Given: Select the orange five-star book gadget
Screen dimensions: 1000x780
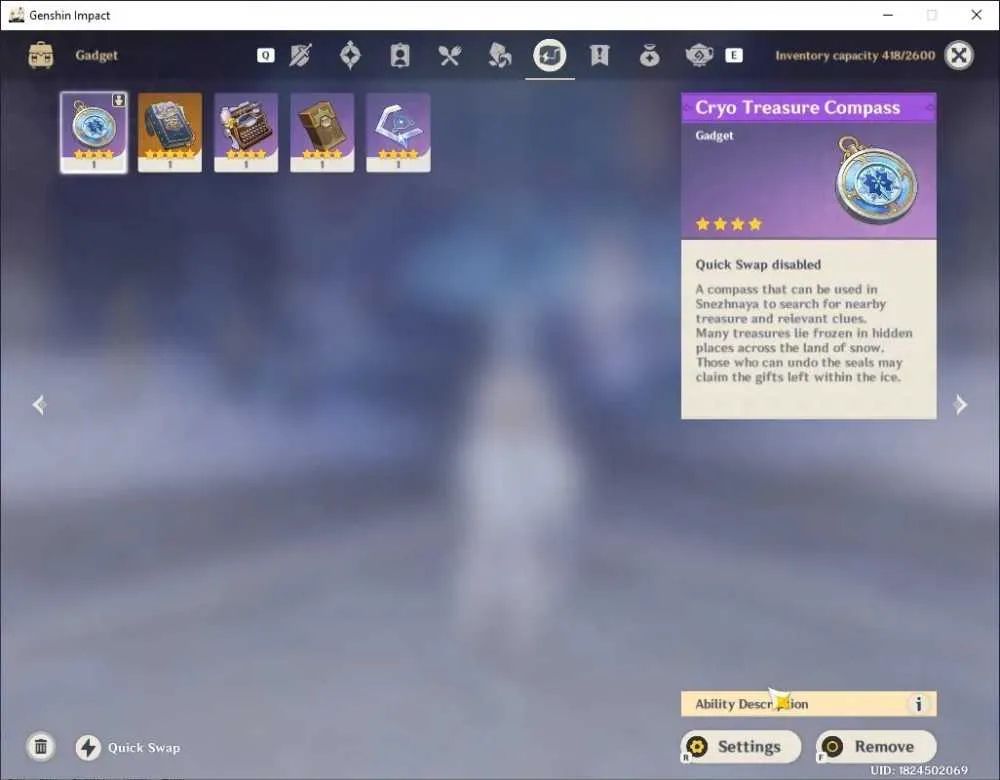Looking at the screenshot, I should [170, 133].
